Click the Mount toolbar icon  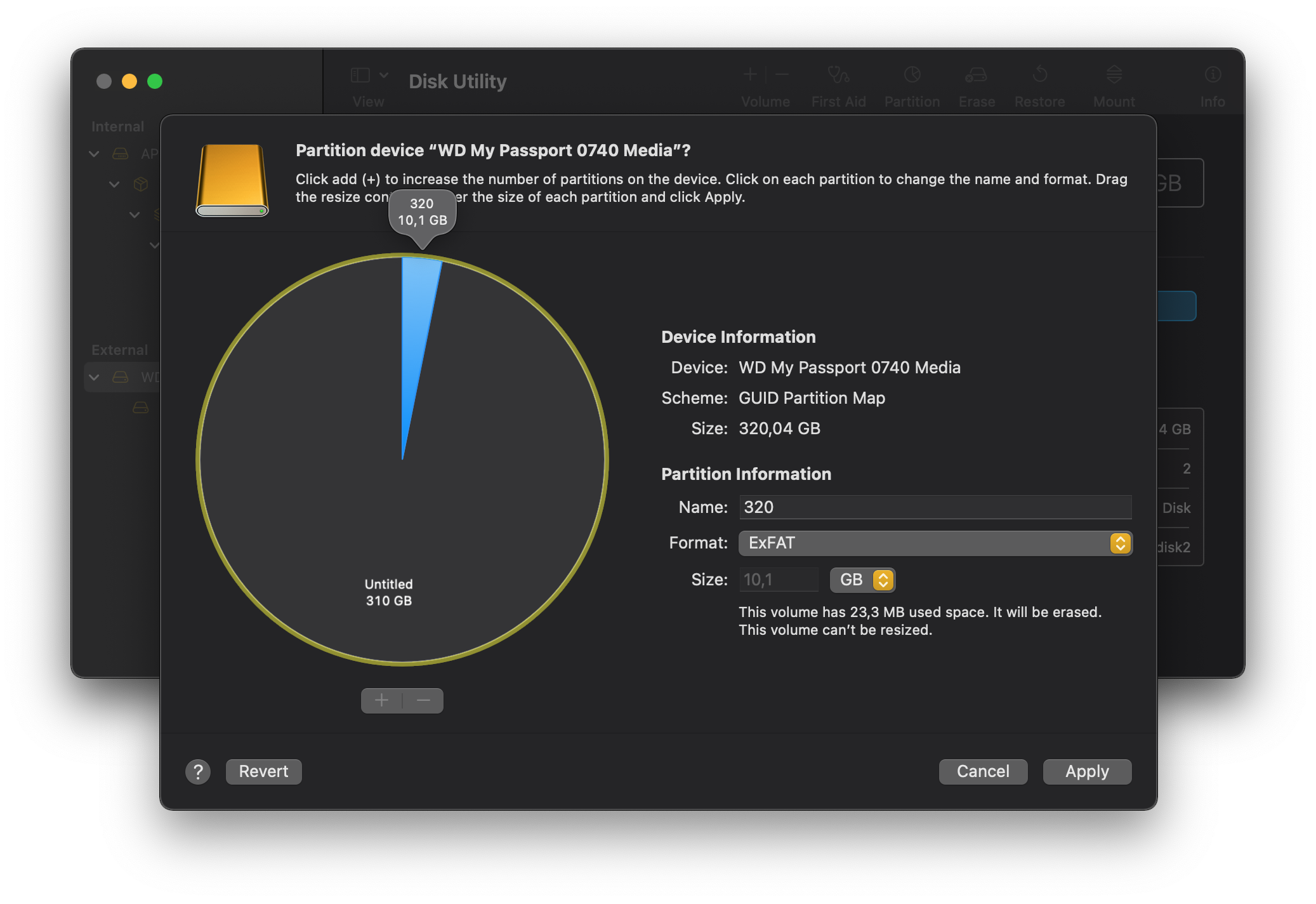1114,75
